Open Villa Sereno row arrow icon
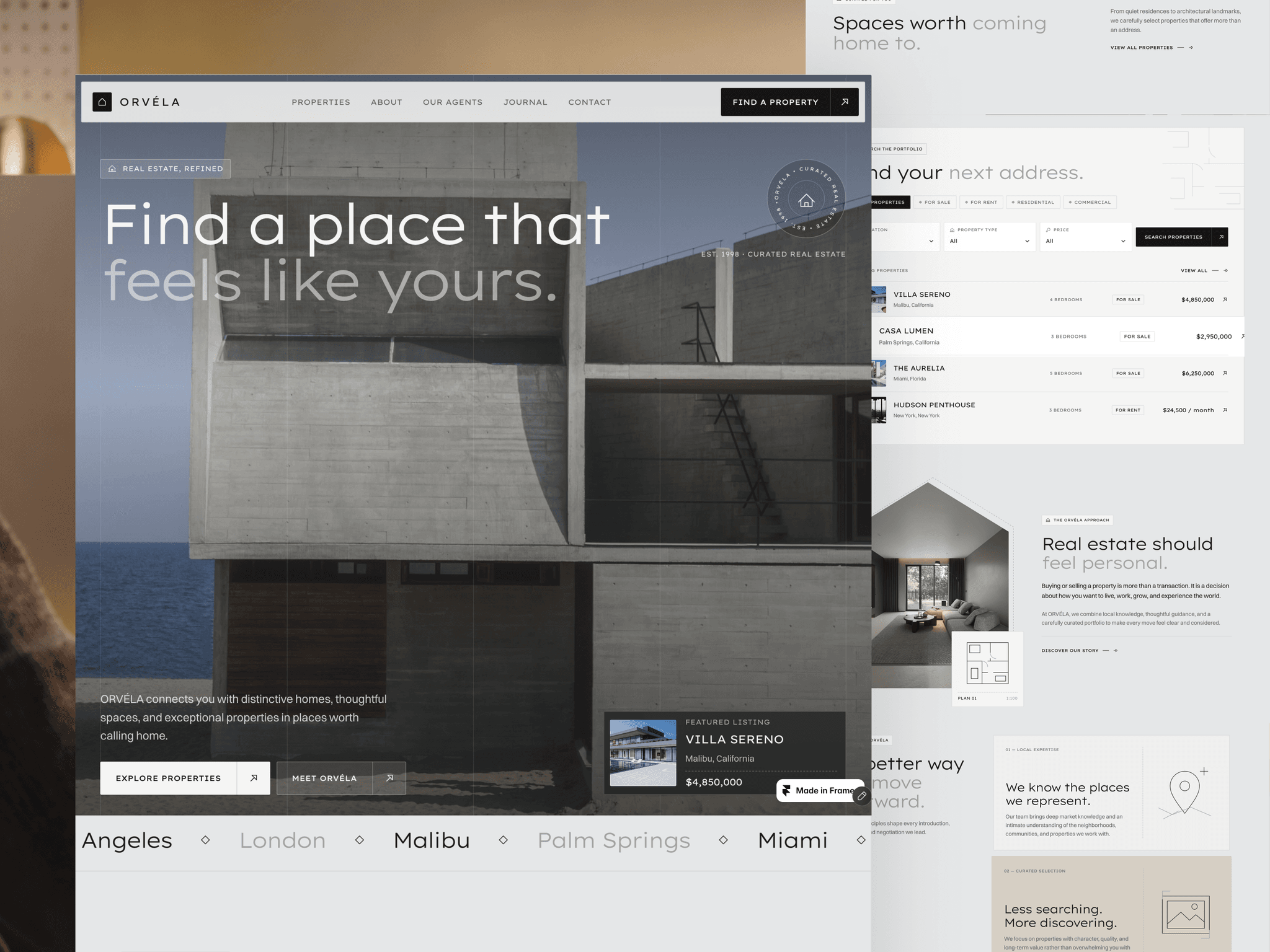 pyautogui.click(x=1225, y=299)
